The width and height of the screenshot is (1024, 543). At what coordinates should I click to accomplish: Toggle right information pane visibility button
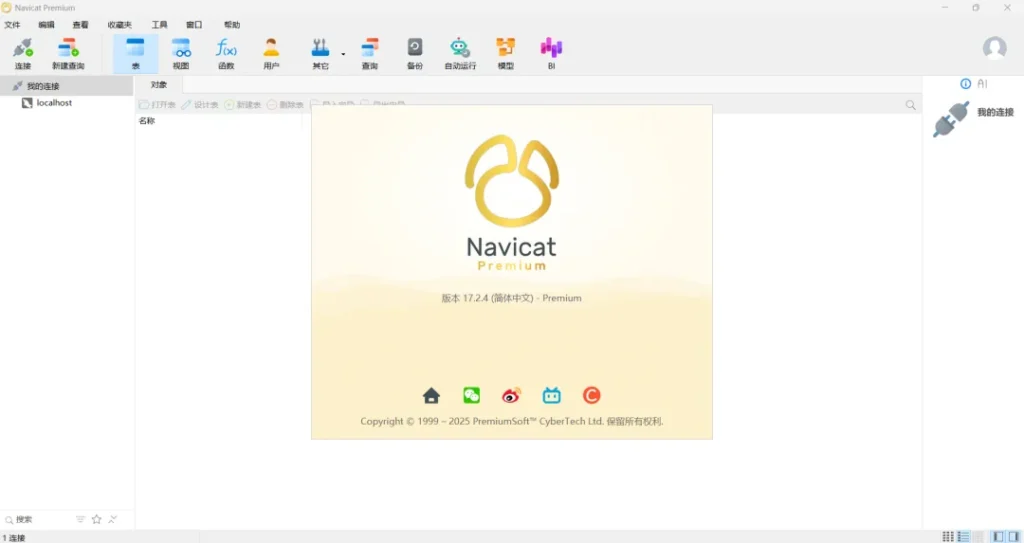[1014, 536]
